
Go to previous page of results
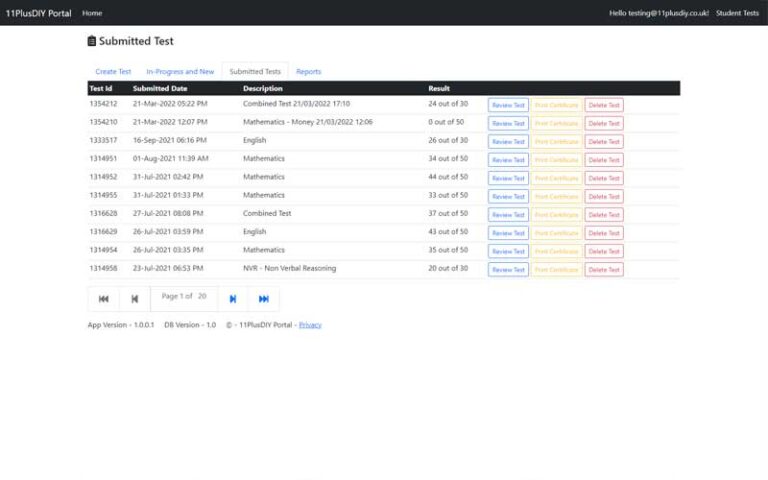[x=135, y=298]
